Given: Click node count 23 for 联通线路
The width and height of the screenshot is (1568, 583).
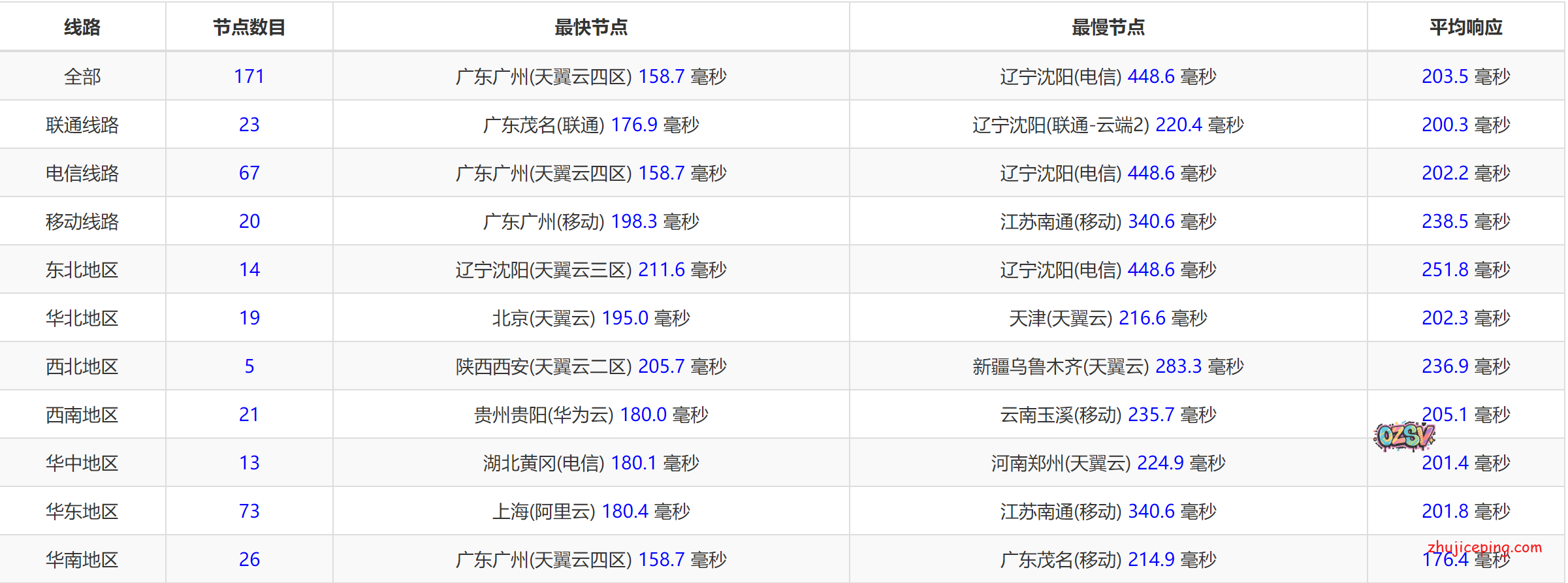Looking at the screenshot, I should pyautogui.click(x=249, y=125).
